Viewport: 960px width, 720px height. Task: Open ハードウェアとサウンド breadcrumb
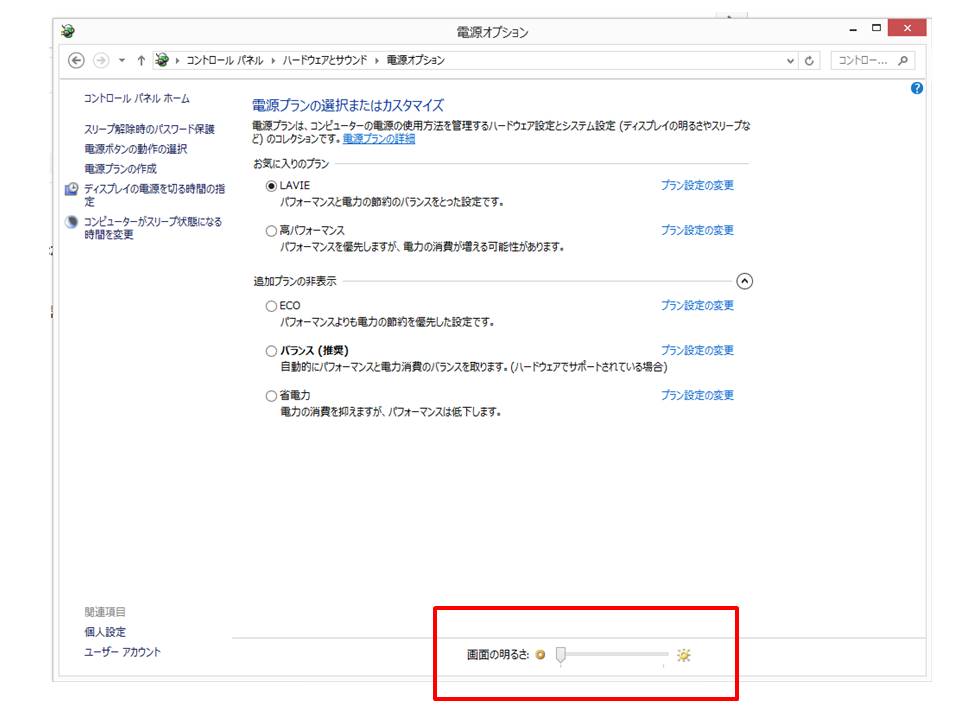[324, 60]
